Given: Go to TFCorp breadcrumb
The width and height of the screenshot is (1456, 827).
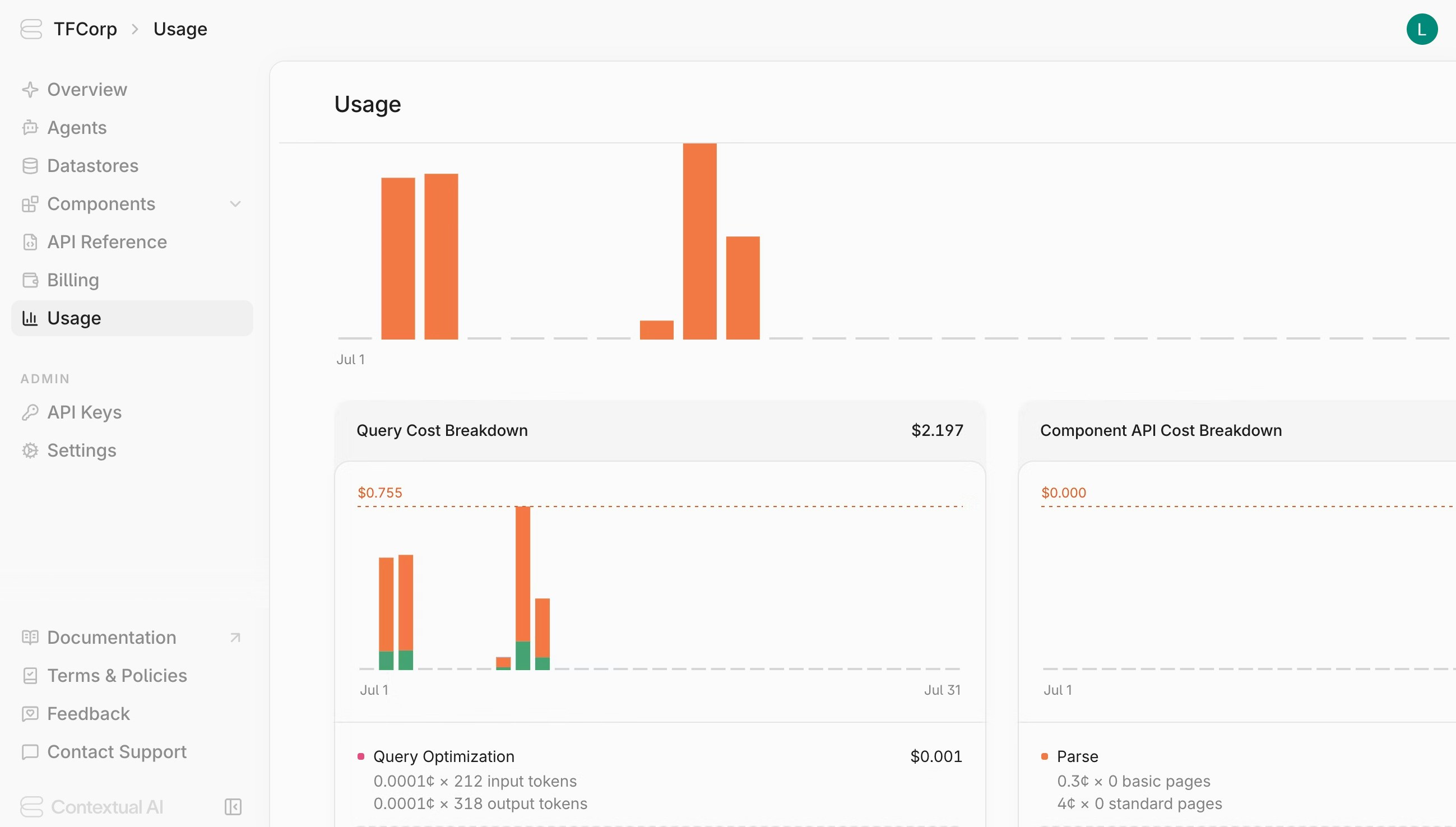Looking at the screenshot, I should [x=85, y=29].
